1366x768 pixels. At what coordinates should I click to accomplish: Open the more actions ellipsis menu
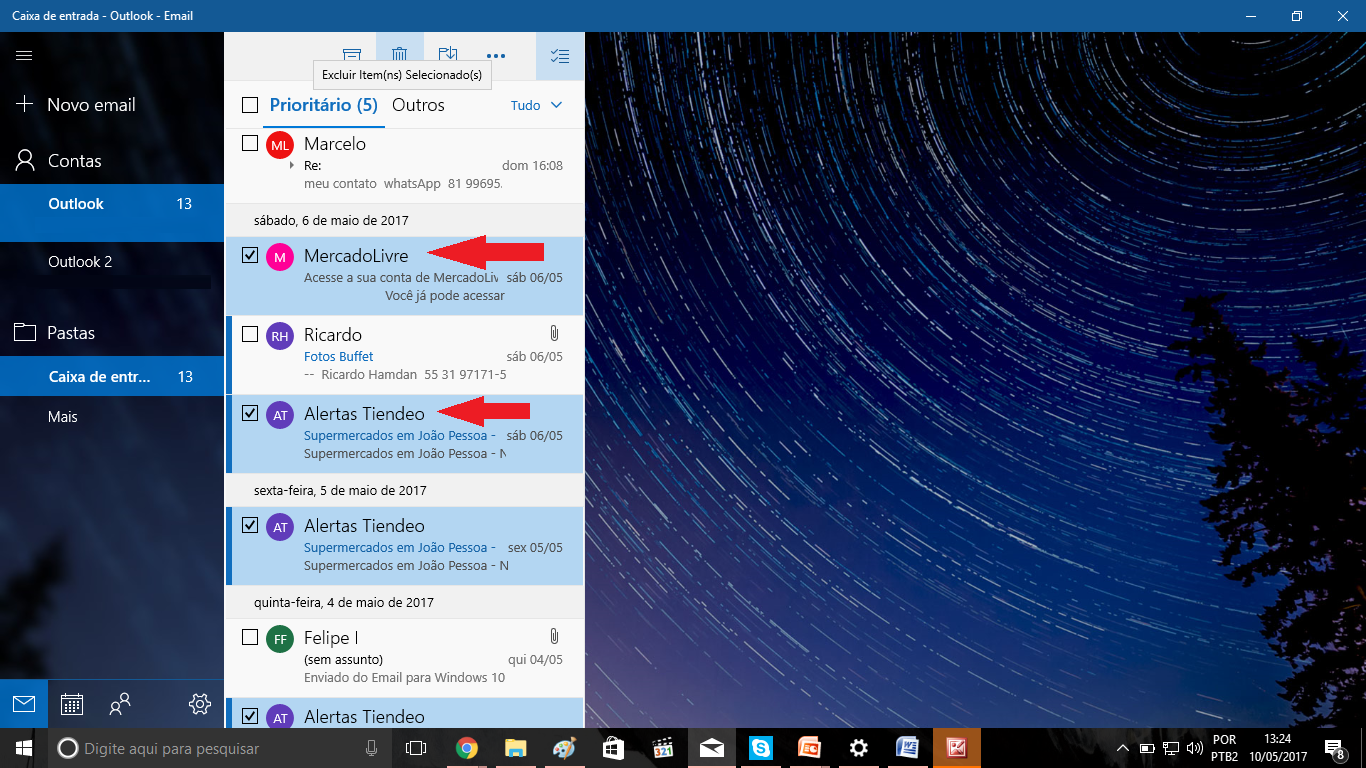tap(496, 56)
